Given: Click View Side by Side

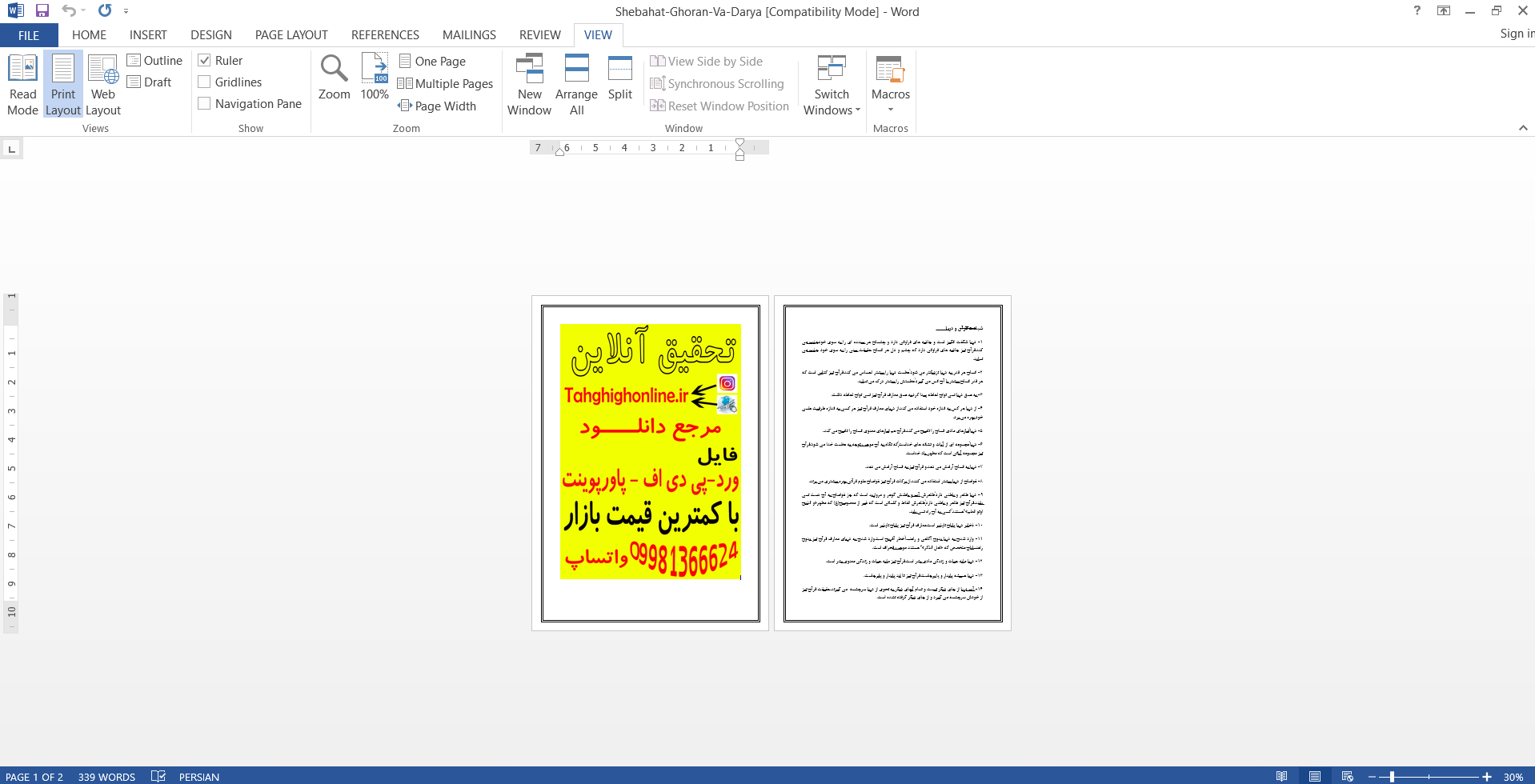Looking at the screenshot, I should point(707,62).
